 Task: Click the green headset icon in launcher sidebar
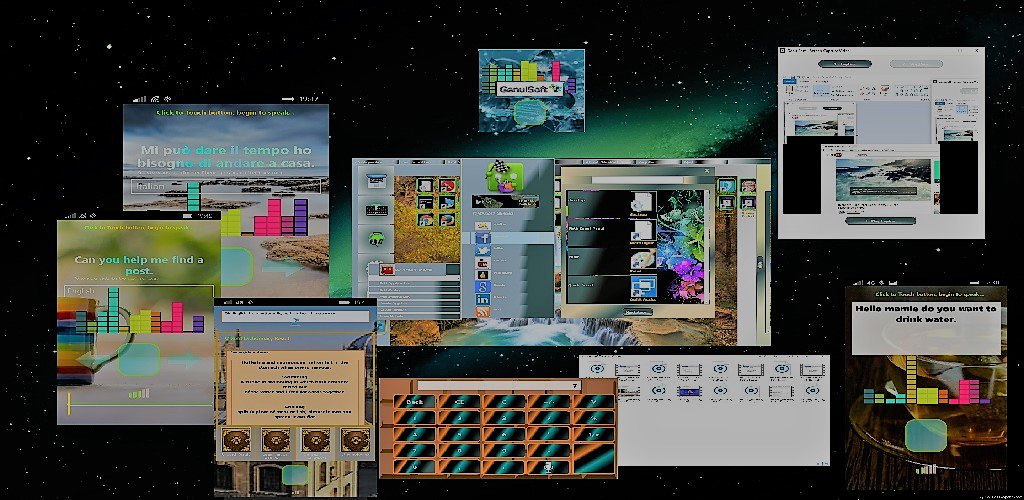376,240
